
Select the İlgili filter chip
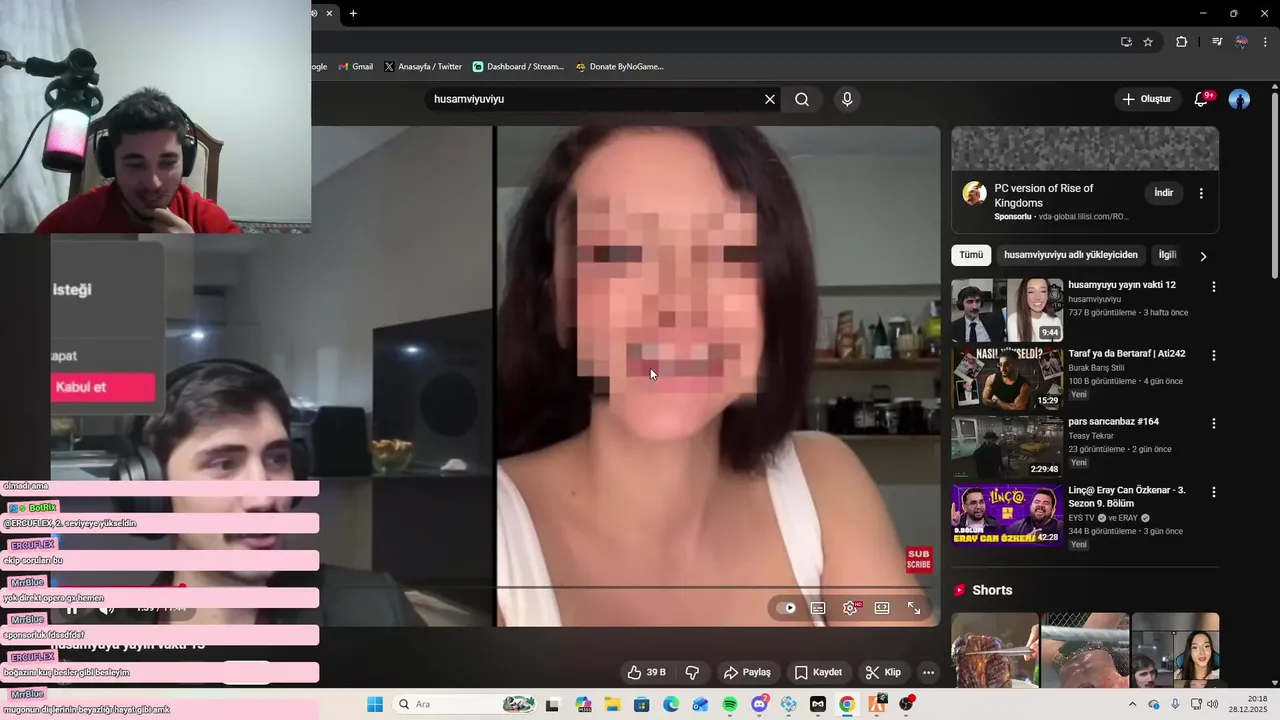click(x=1167, y=255)
